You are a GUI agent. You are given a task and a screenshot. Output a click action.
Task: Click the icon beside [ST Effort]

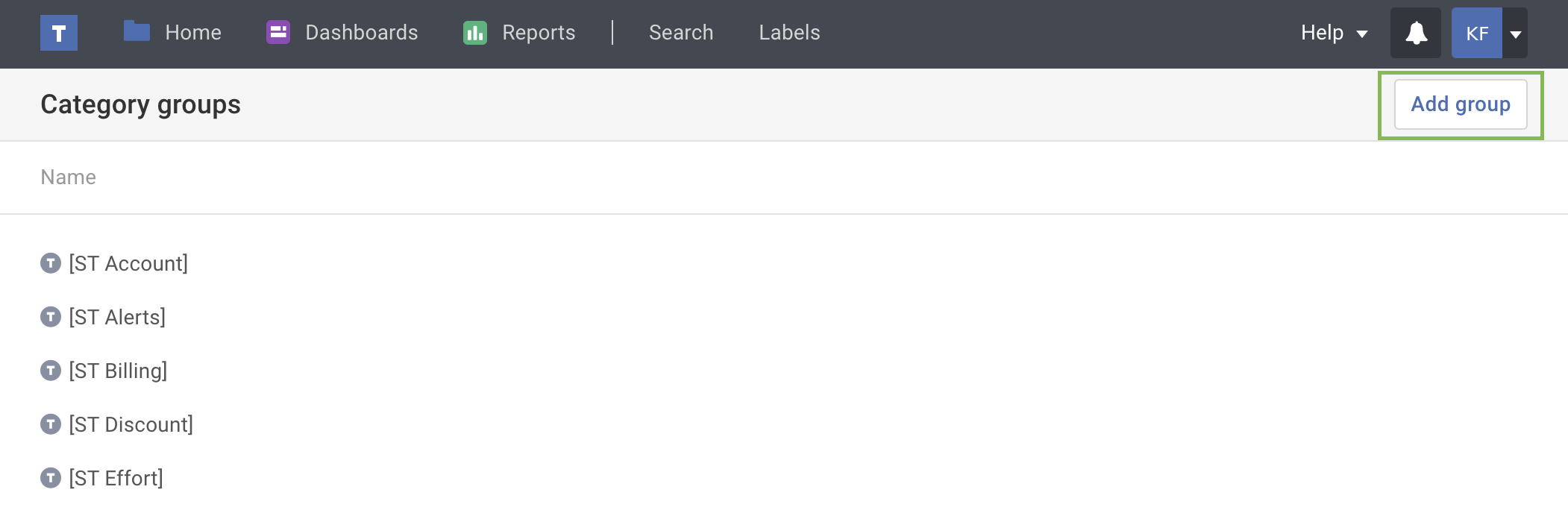(51, 478)
